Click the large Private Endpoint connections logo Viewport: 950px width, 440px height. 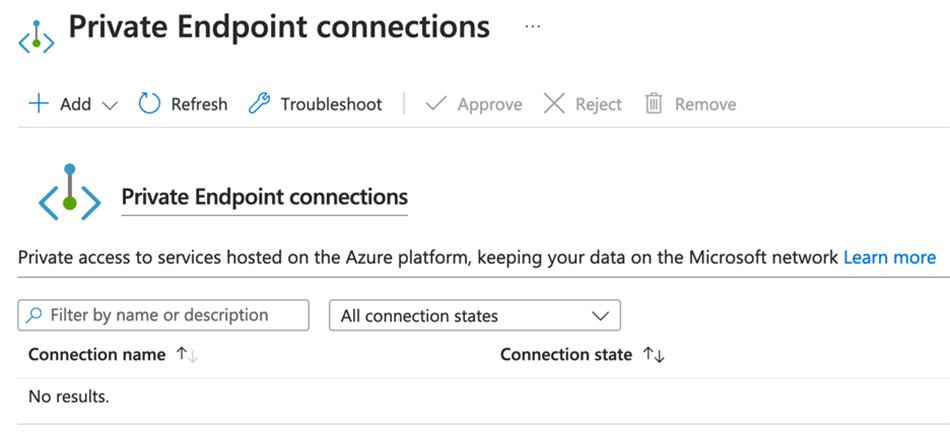click(x=69, y=193)
